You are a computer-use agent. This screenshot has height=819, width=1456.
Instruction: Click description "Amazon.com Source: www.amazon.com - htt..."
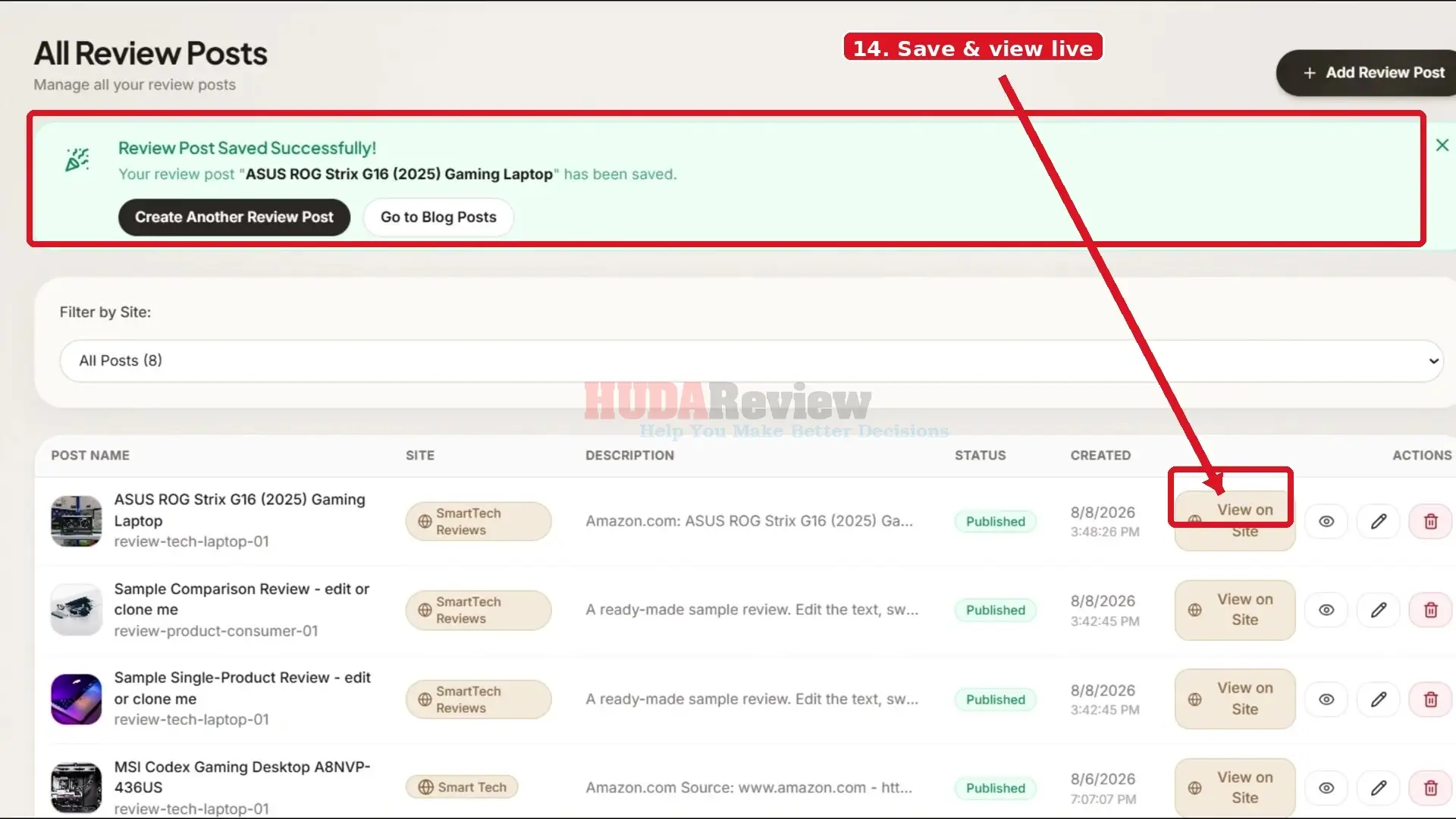tap(749, 788)
